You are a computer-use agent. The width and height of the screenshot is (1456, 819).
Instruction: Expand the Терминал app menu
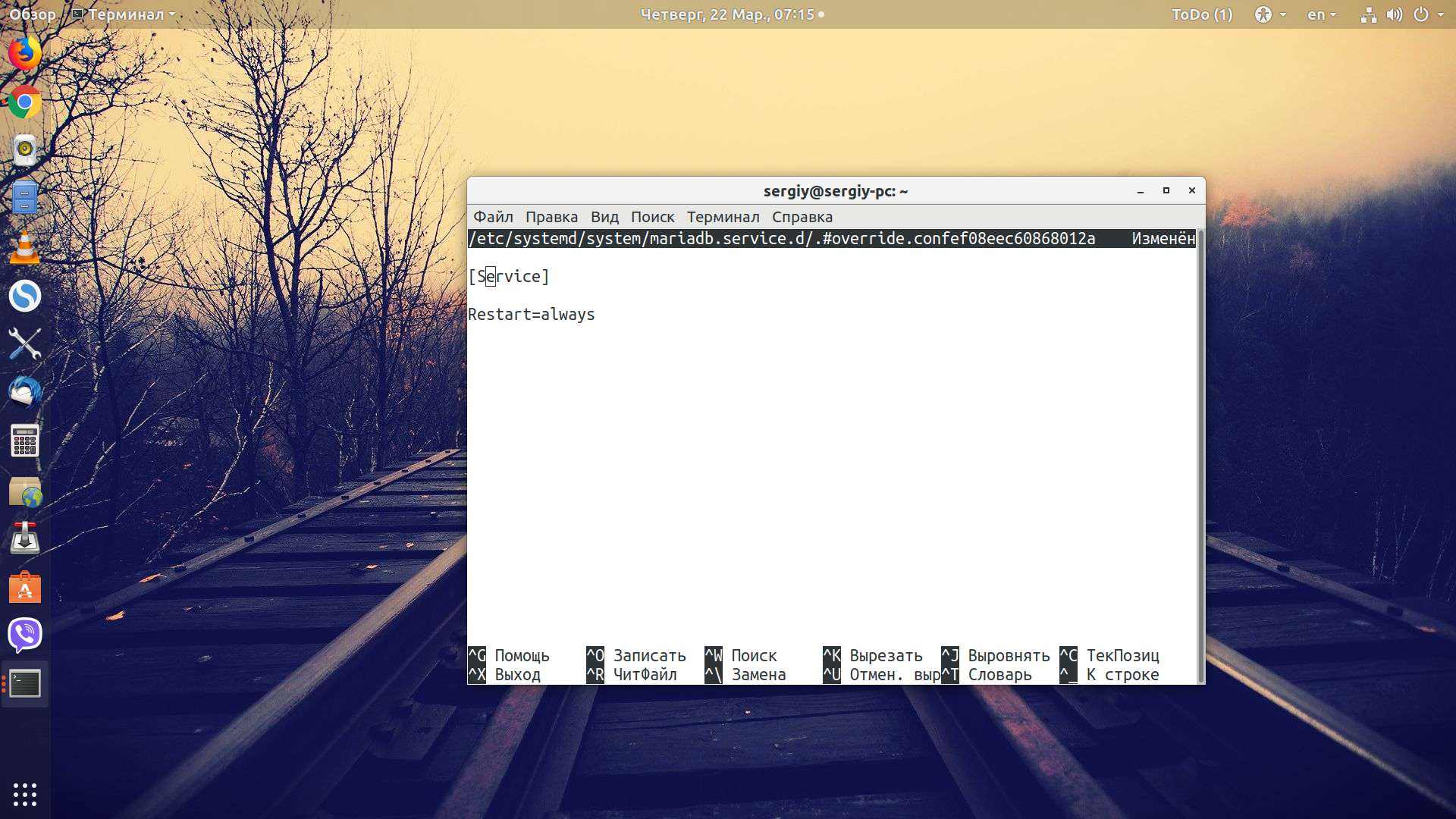(124, 14)
